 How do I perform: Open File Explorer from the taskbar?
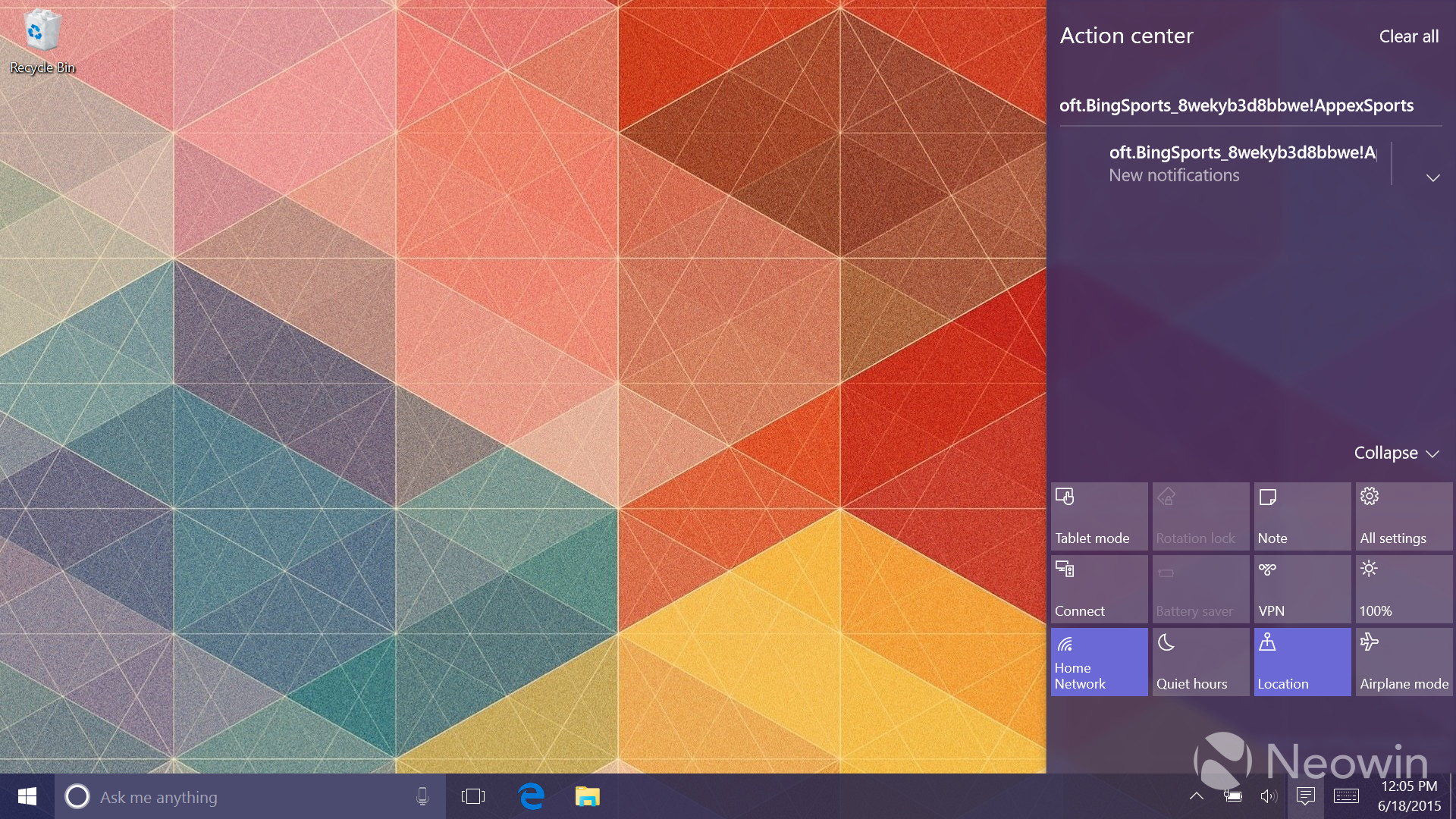point(588,796)
